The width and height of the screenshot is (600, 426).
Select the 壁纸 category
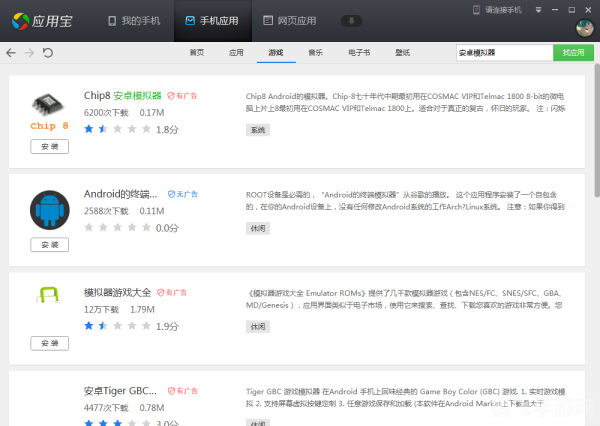[x=403, y=52]
